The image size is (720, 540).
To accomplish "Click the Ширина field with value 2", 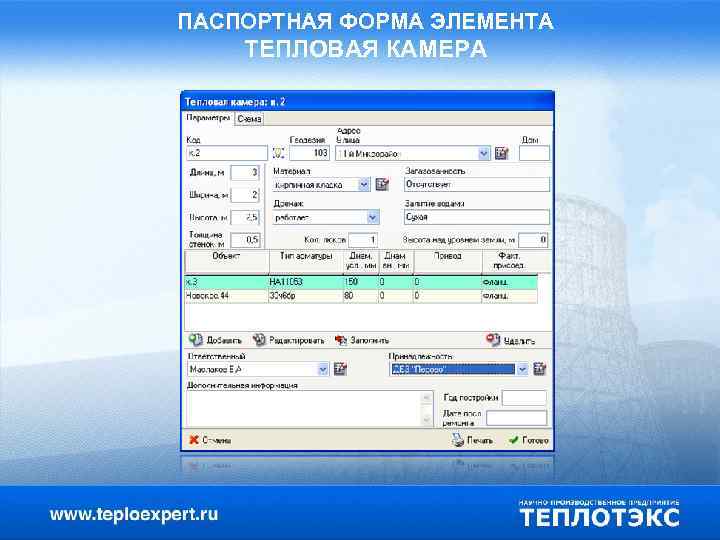I will coord(245,195).
